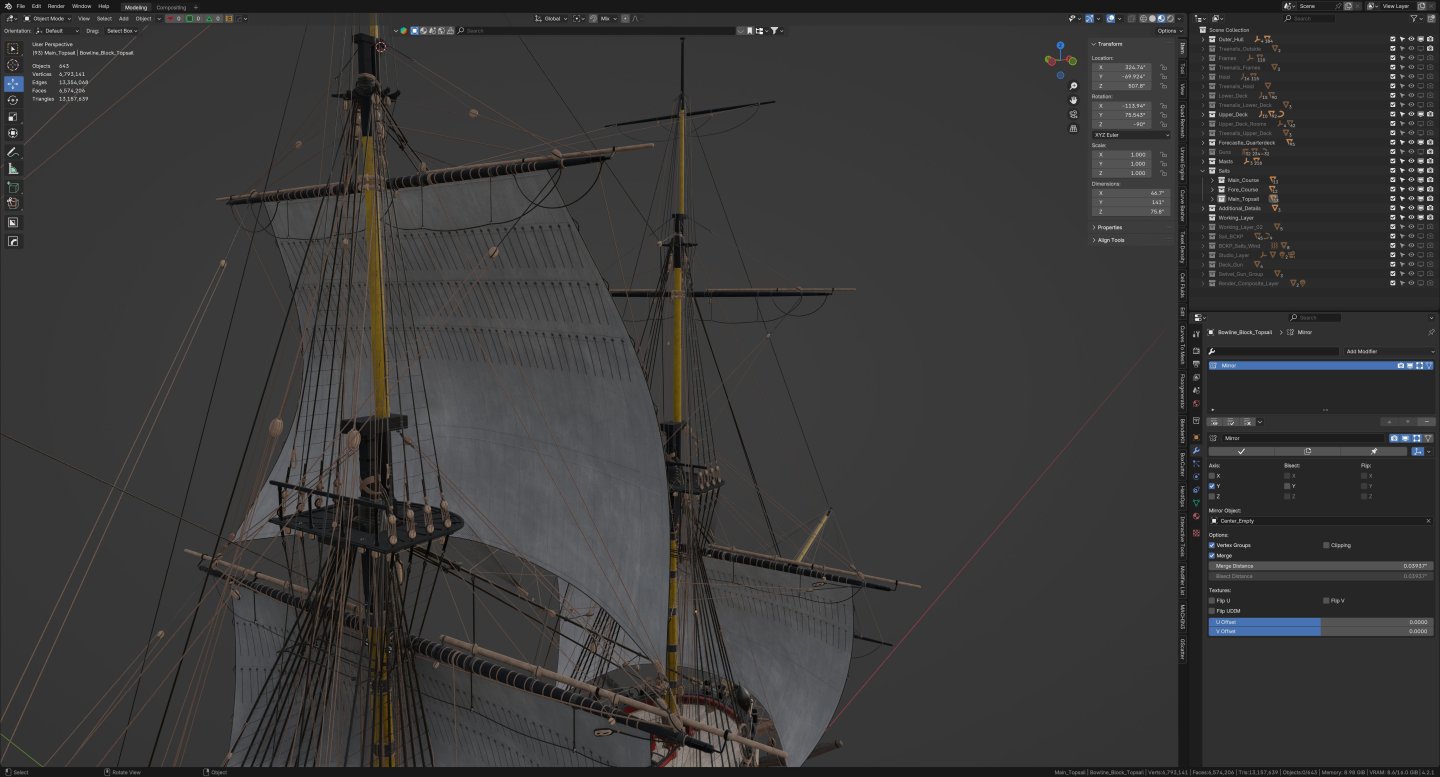Toggle camera view icon in viewport
Image resolution: width=1440 pixels, height=777 pixels.
(x=1073, y=114)
